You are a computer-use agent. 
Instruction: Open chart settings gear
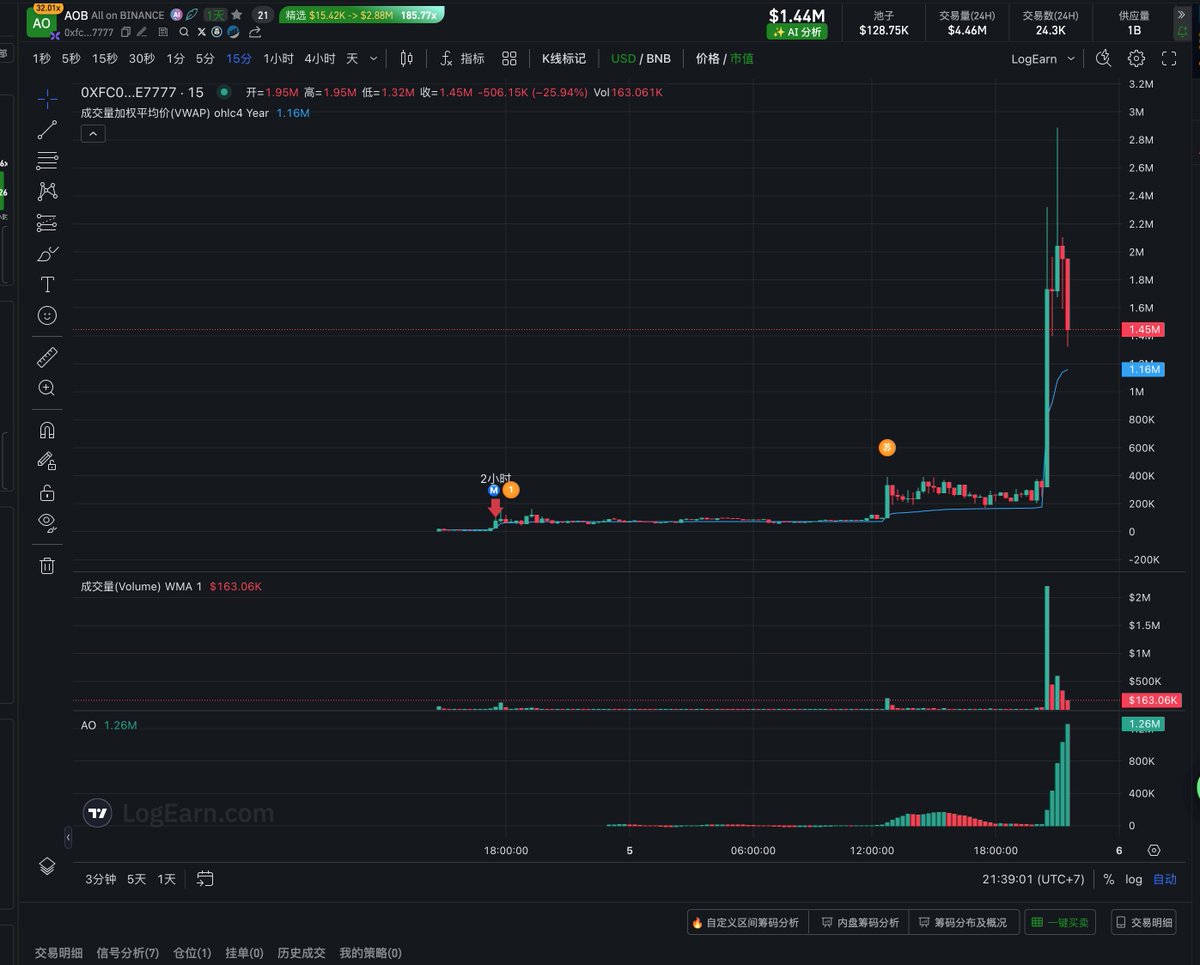pyautogui.click(x=1136, y=59)
